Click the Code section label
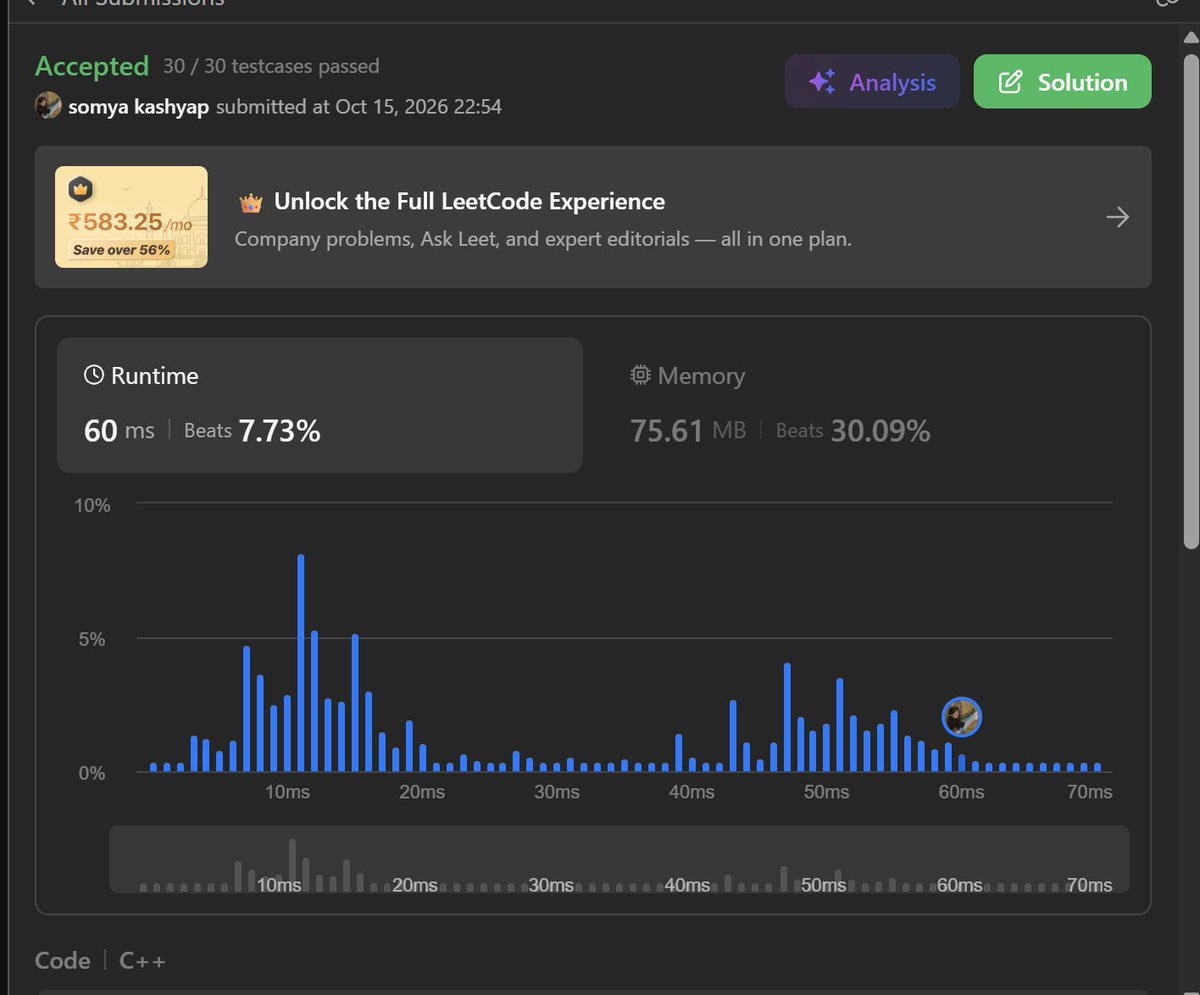 click(x=63, y=960)
